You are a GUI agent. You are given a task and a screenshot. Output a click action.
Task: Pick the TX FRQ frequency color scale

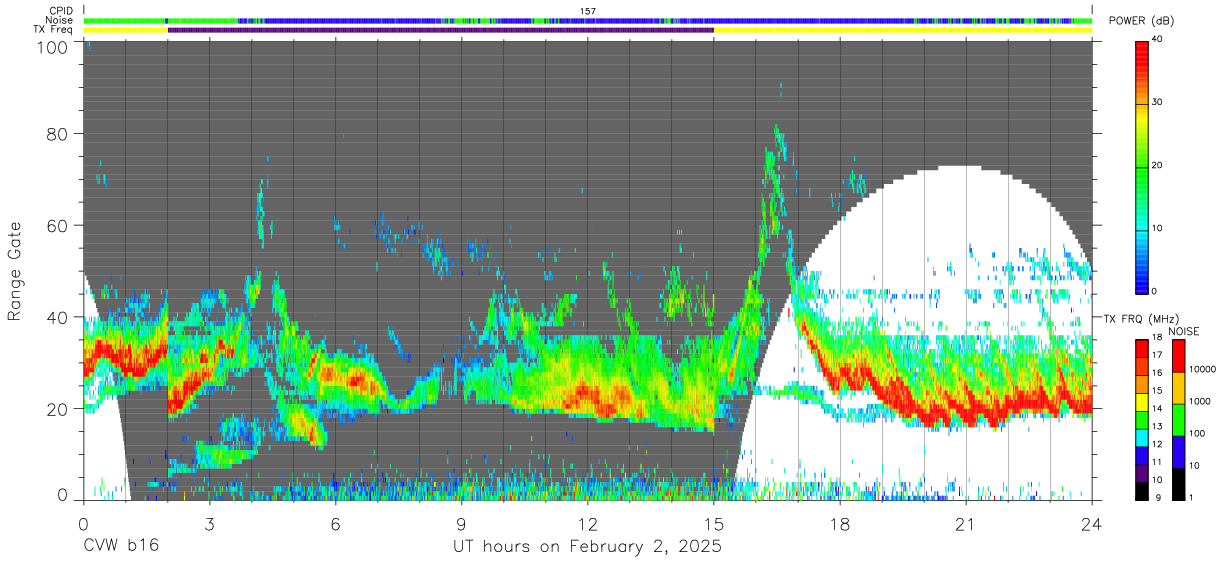pos(1142,420)
